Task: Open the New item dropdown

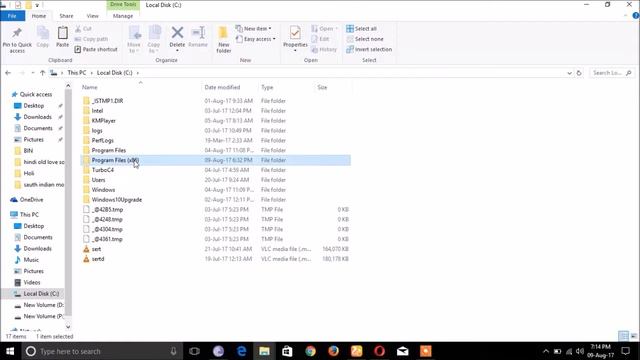Action: (x=253, y=29)
